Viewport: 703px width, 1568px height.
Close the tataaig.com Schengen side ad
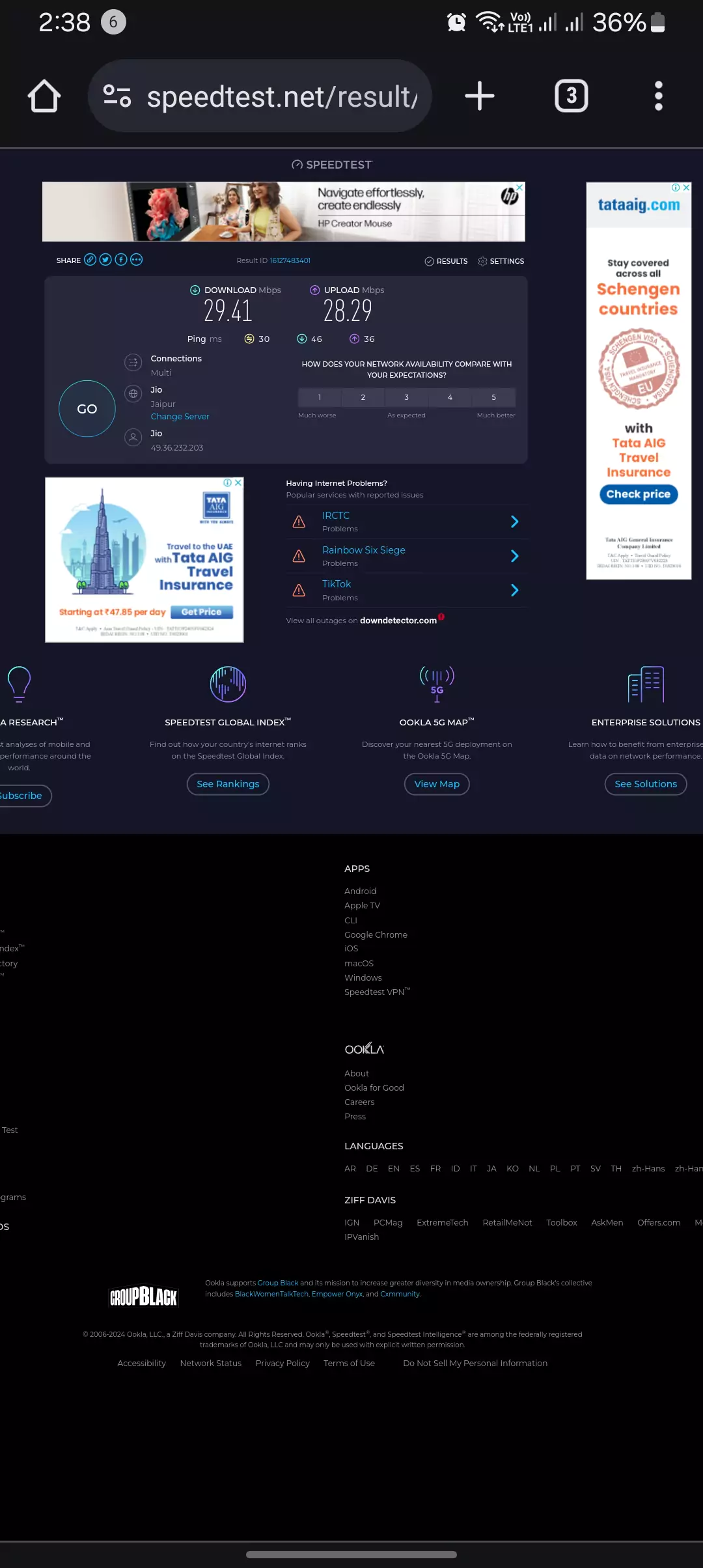[x=686, y=188]
